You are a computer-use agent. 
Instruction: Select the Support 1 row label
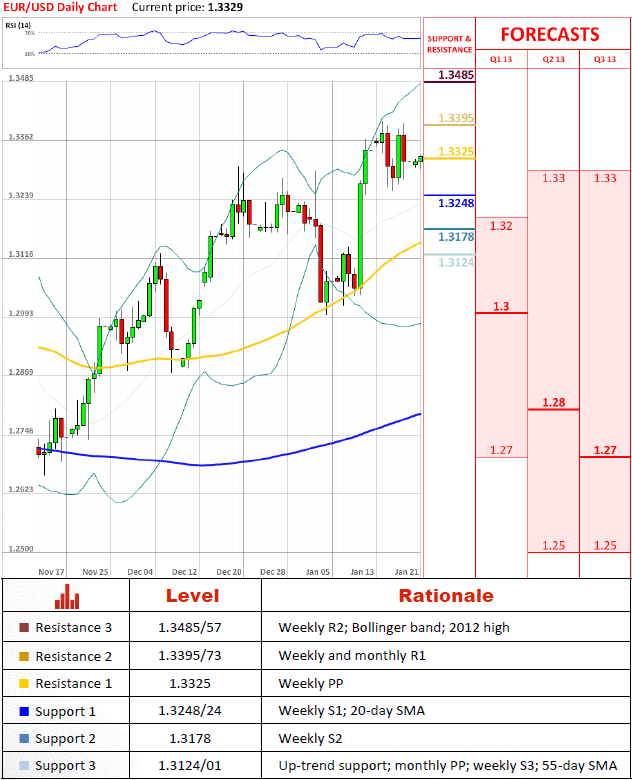pyautogui.click(x=65, y=712)
